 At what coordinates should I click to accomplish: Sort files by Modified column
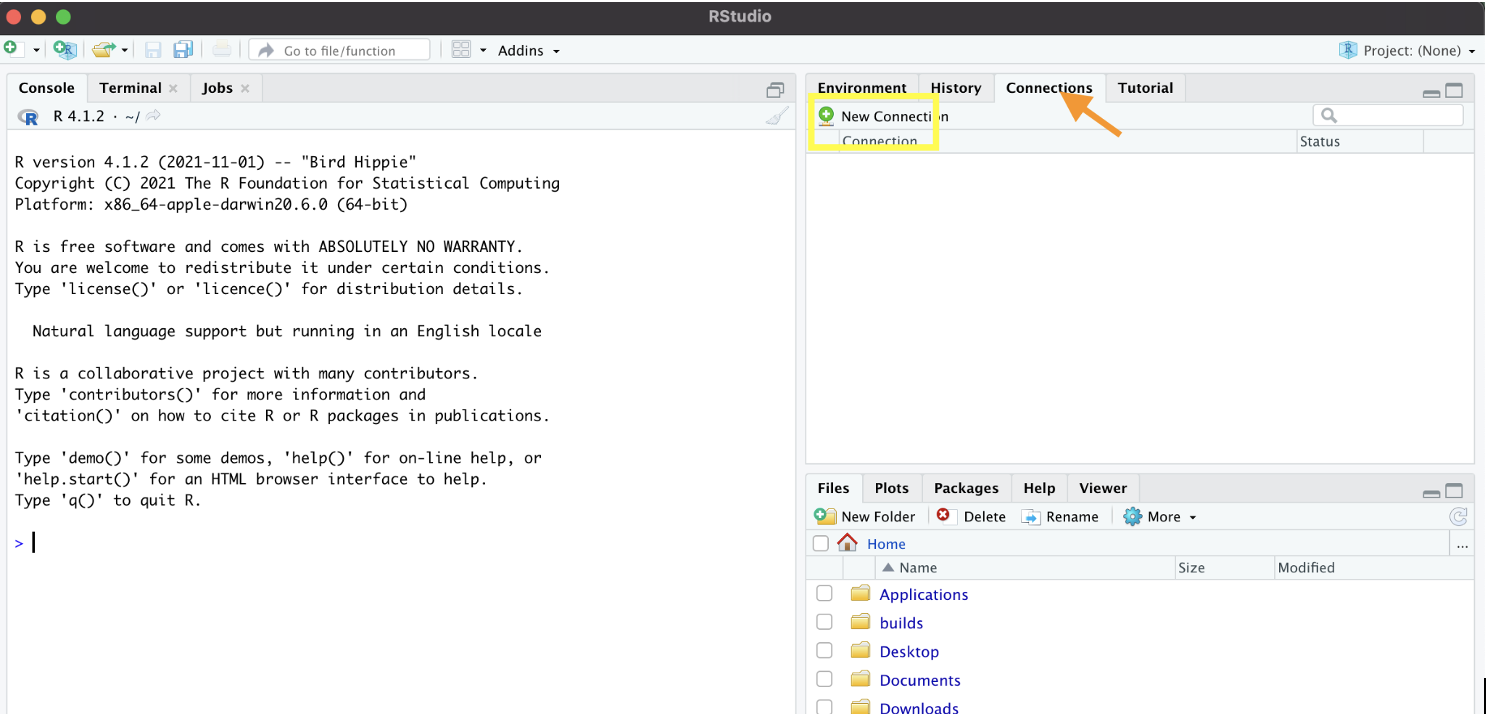1373,567
